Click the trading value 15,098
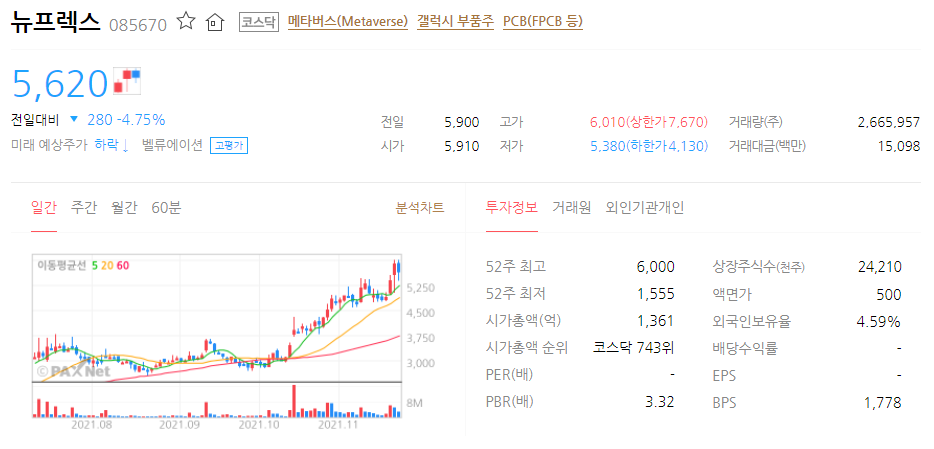The height and width of the screenshot is (449, 934). point(899,145)
